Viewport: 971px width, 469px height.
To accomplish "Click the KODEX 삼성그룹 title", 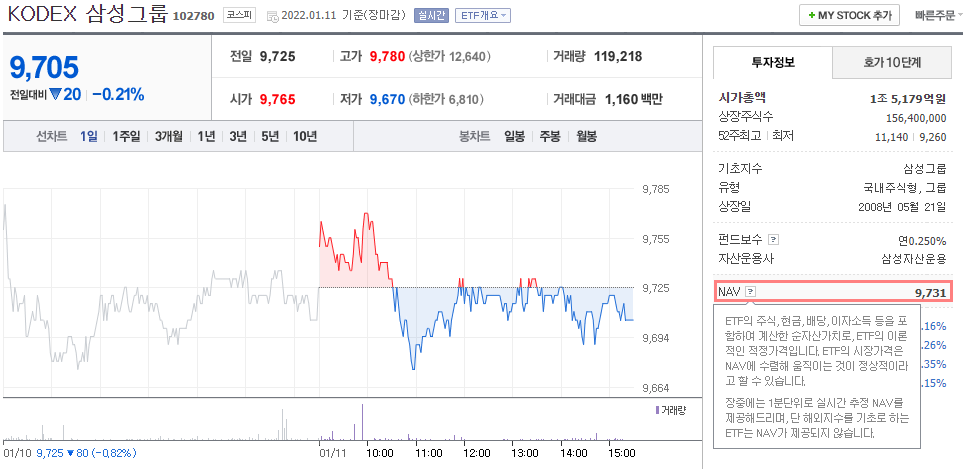I will (x=87, y=14).
